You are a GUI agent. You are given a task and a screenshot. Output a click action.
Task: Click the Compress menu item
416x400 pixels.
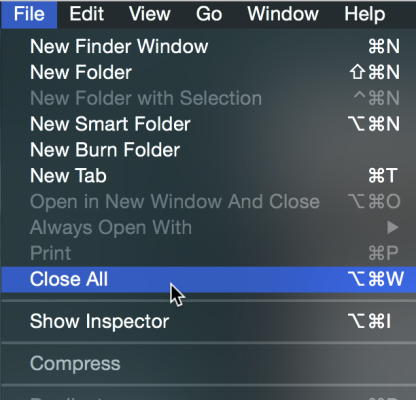208,363
